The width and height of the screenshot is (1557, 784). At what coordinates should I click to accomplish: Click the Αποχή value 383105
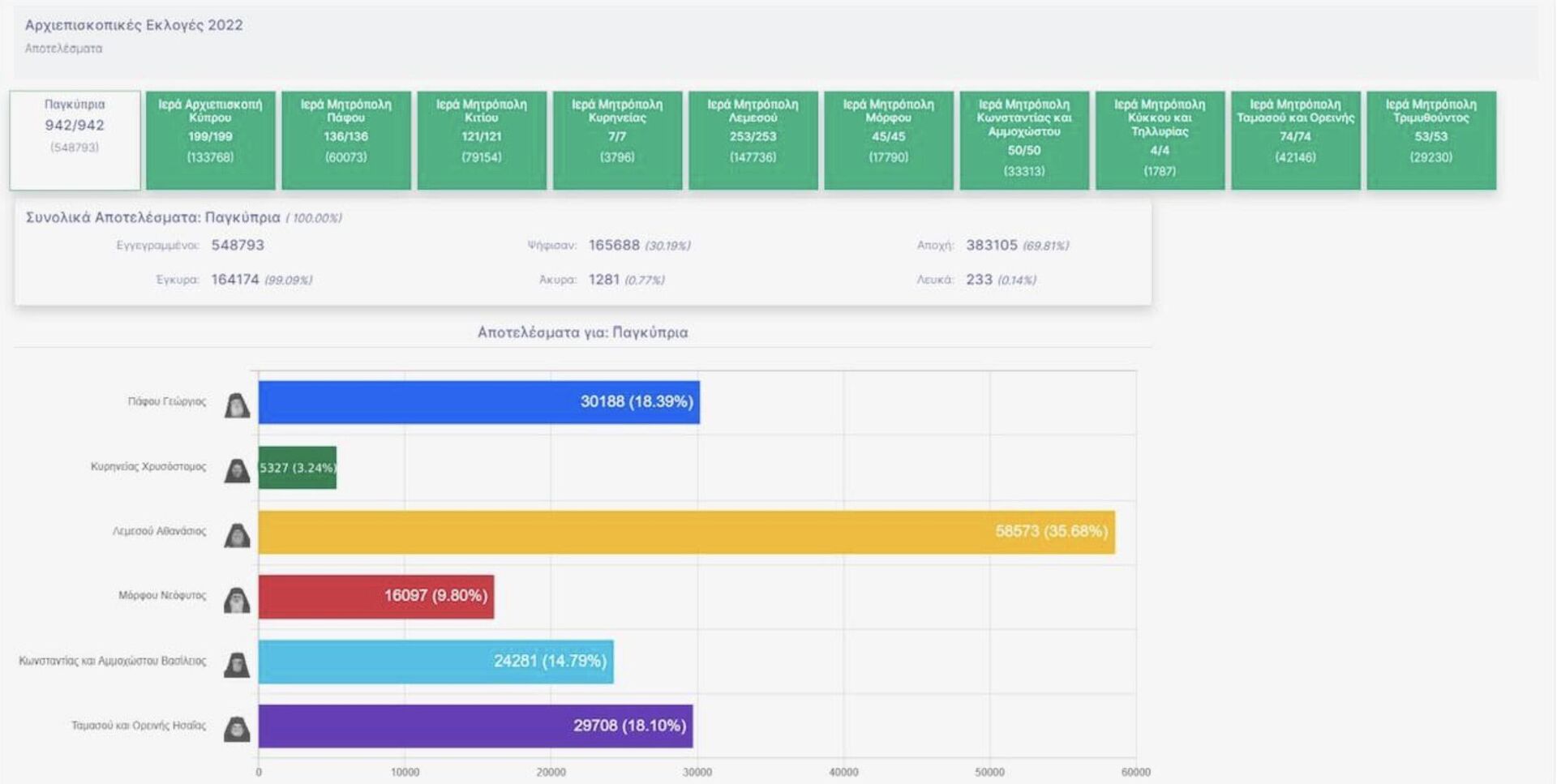(x=992, y=245)
